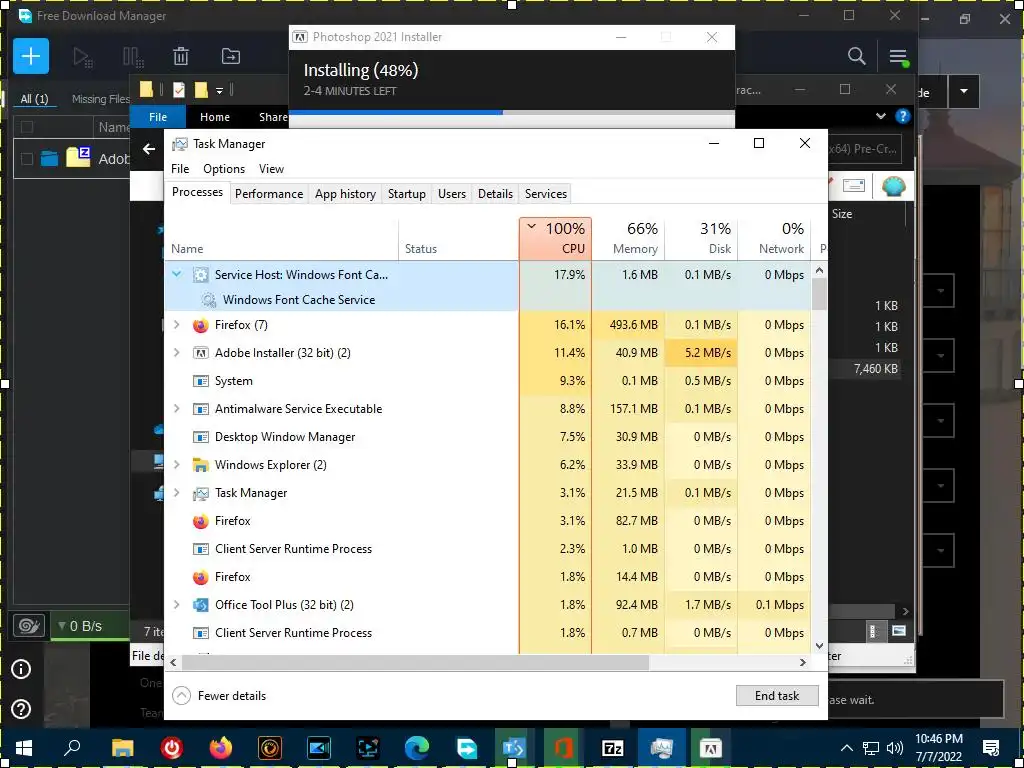This screenshot has height=768, width=1024.
Task: Switch to the Startup tab
Action: pyautogui.click(x=406, y=193)
